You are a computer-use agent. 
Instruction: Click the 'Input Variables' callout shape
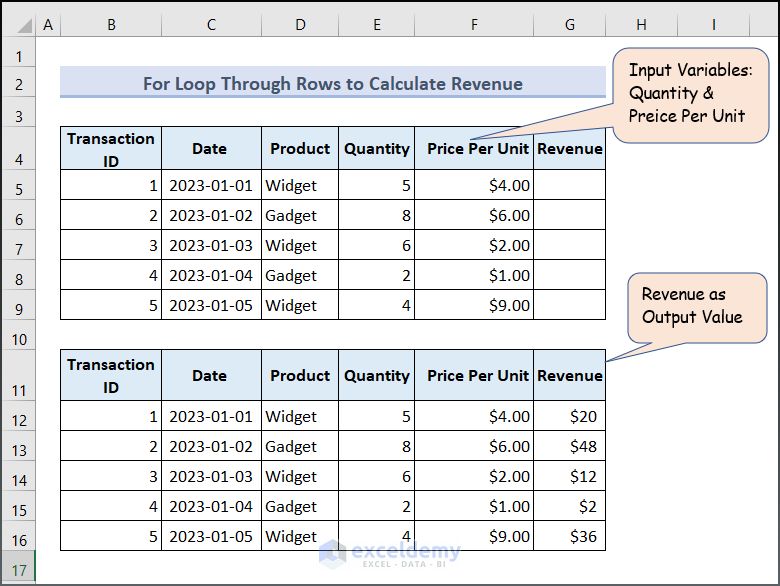coord(690,95)
